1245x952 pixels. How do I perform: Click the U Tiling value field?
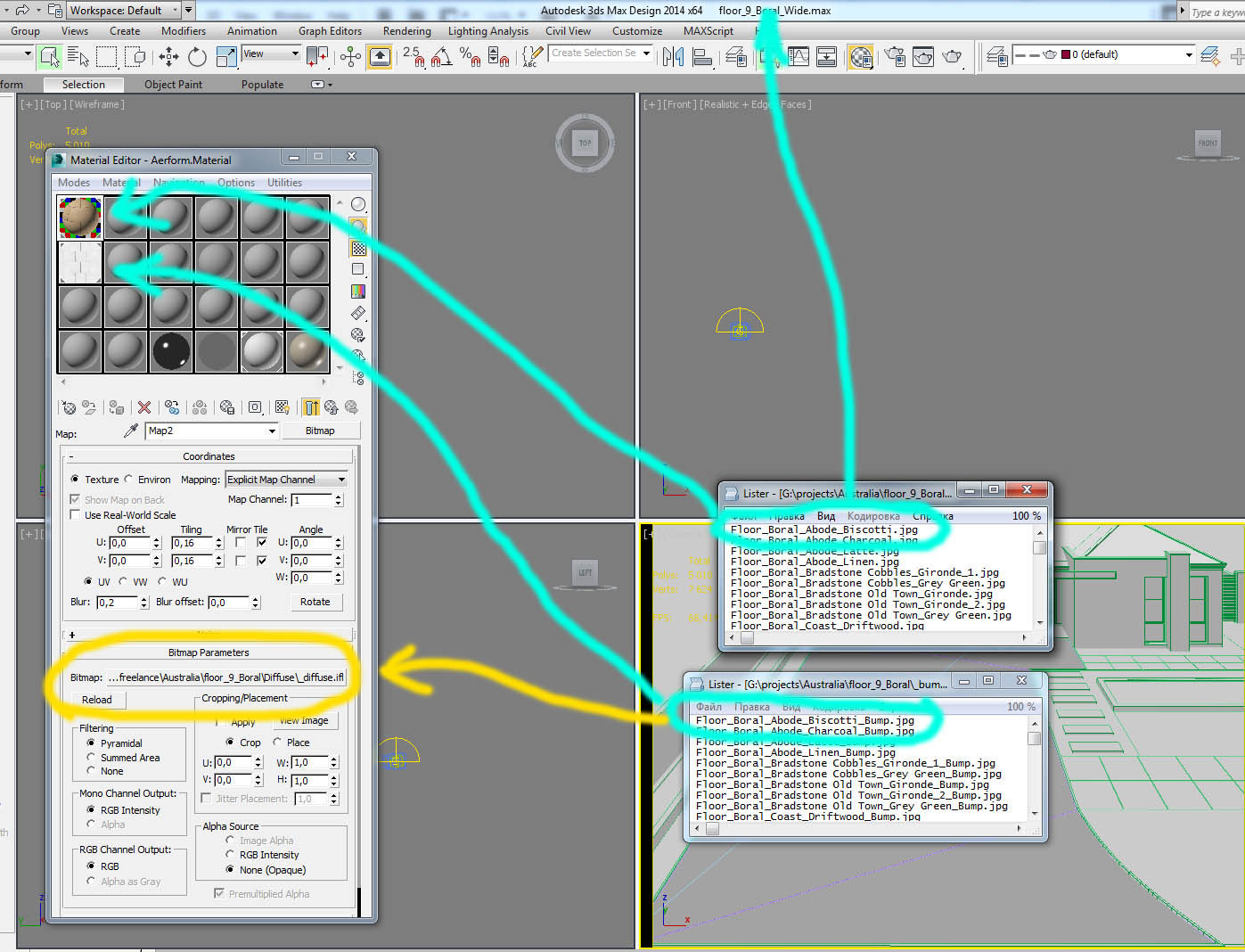pyautogui.click(x=191, y=543)
